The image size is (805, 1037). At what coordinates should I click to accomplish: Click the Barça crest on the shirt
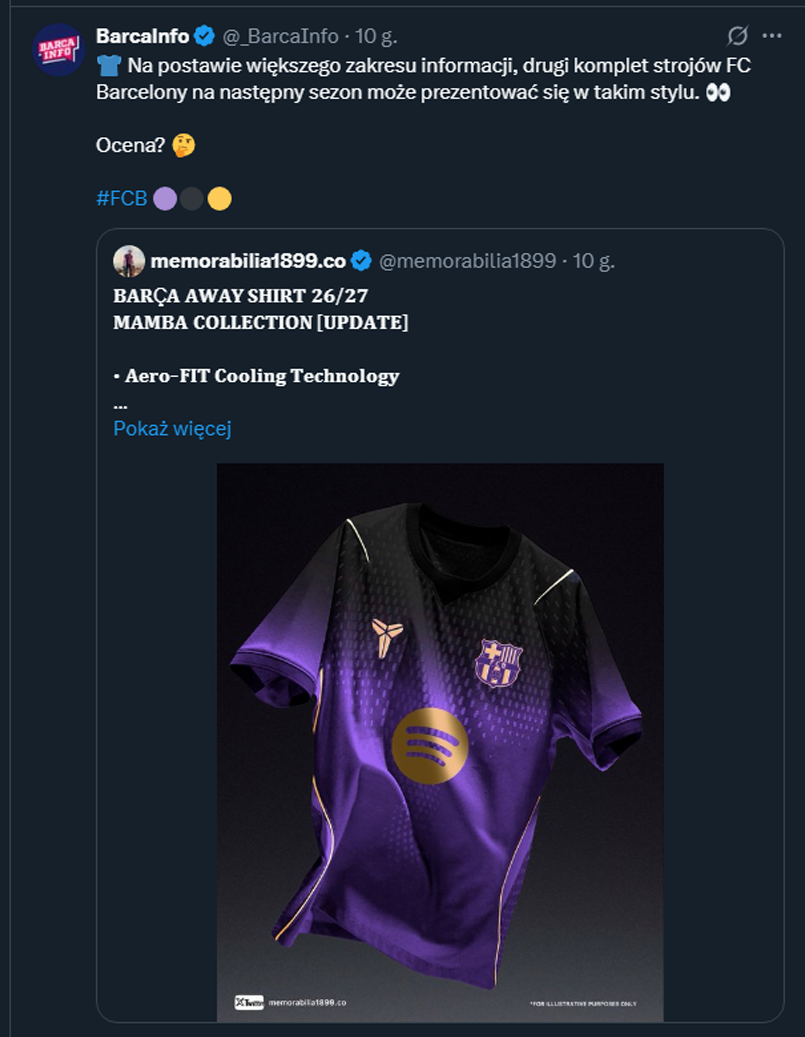[498, 662]
